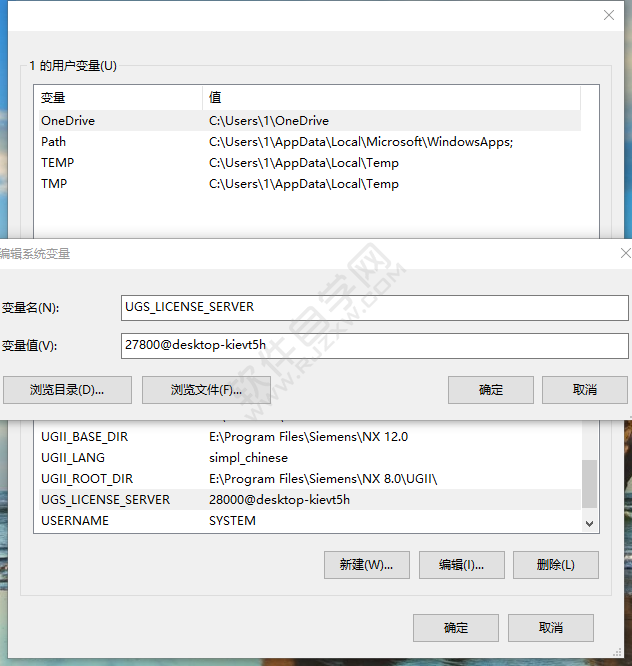Click the 值 column header in user variables
Viewport: 632px width, 666px height.
(x=390, y=98)
